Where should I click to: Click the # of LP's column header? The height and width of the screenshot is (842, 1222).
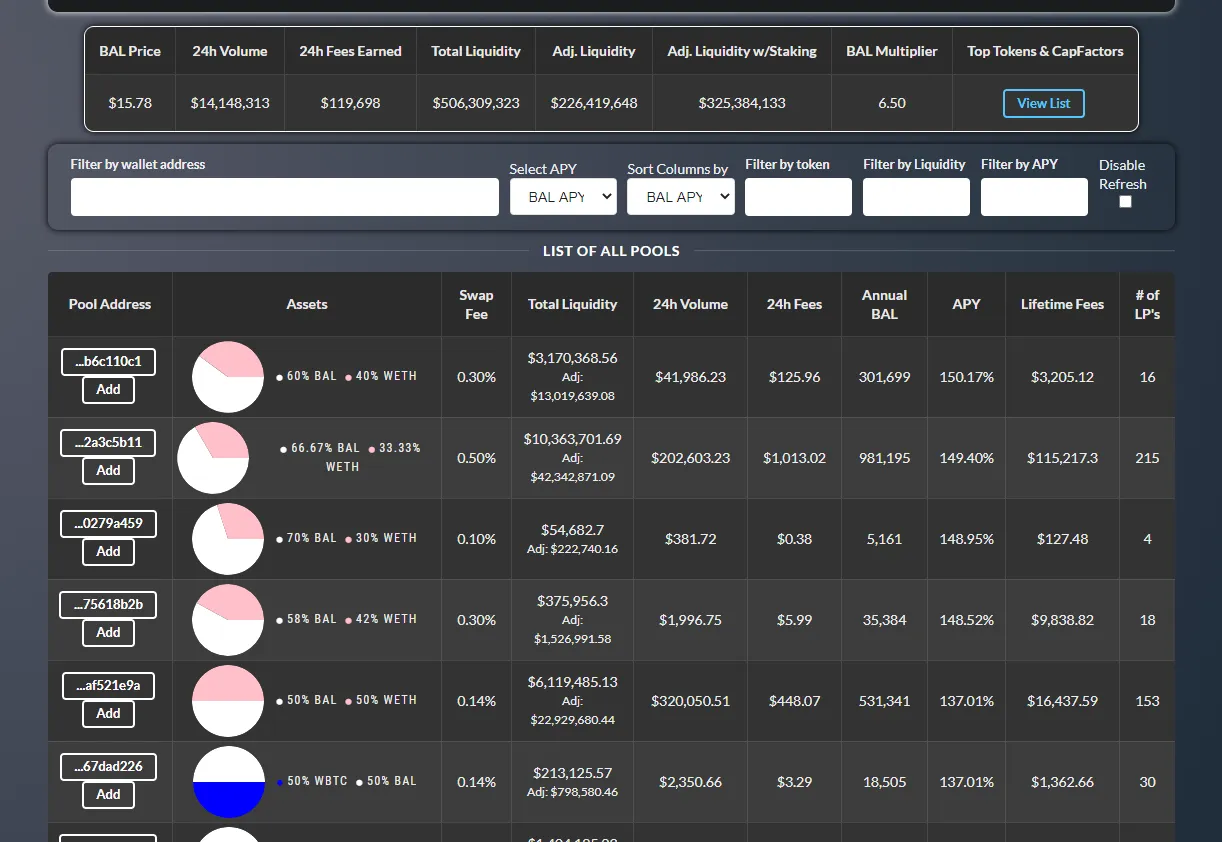(x=1147, y=304)
